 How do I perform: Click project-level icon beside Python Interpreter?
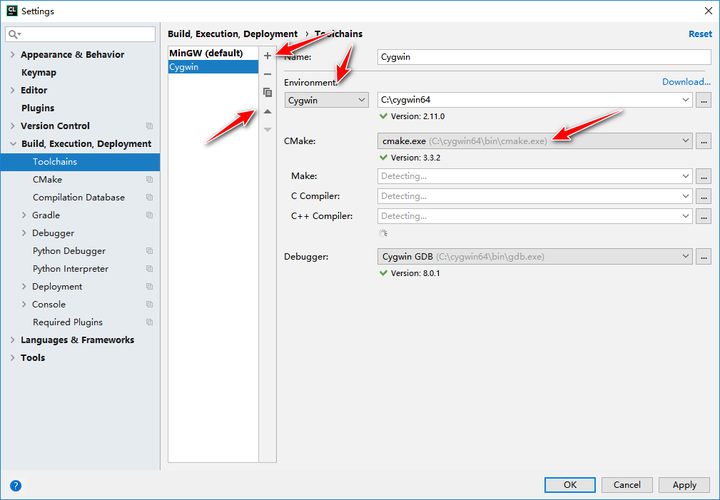[x=149, y=269]
